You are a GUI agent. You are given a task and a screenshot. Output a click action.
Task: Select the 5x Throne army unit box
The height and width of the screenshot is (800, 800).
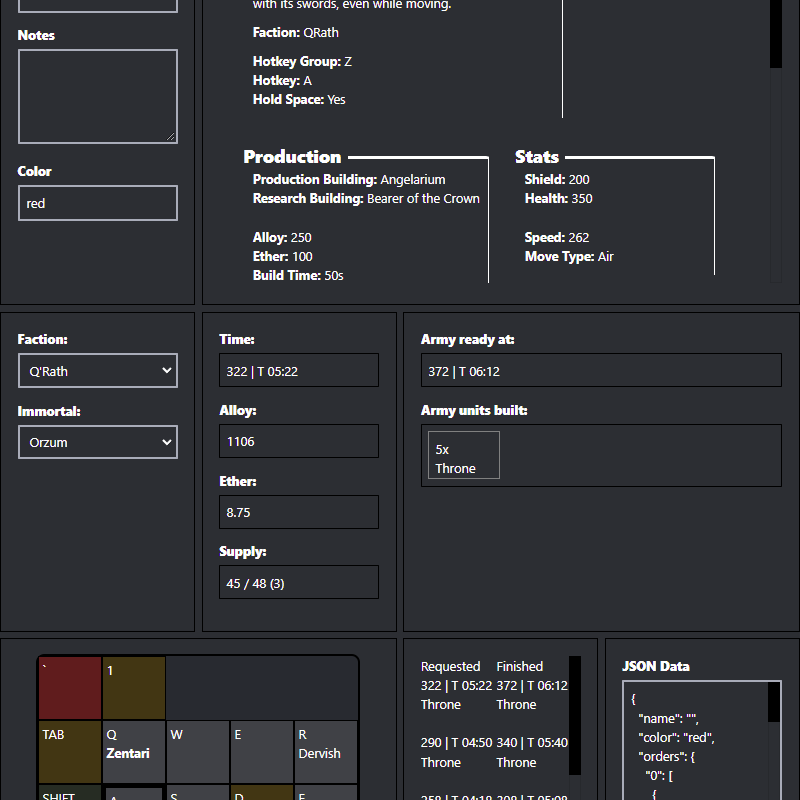(x=463, y=455)
